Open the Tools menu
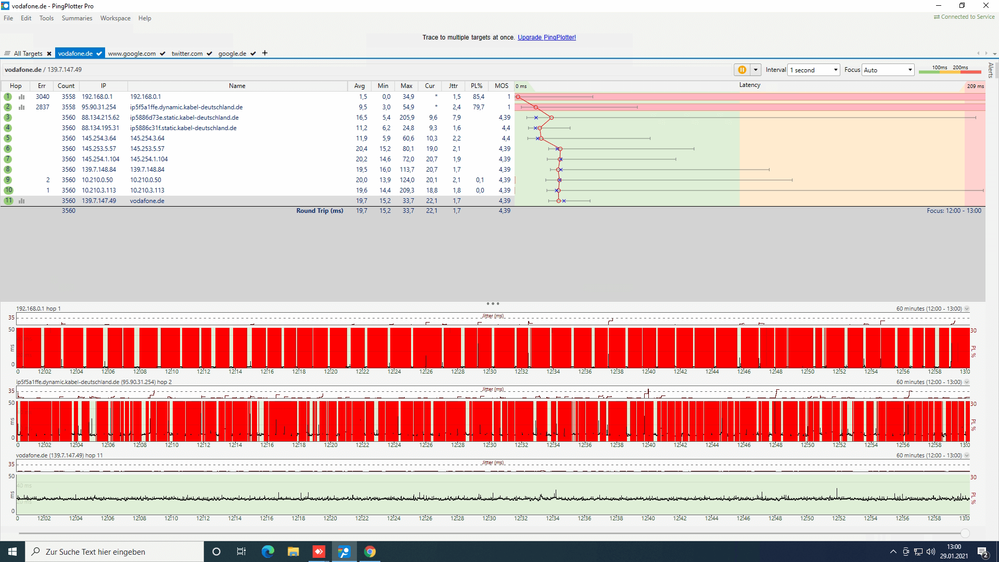This screenshot has height=562, width=999. (47, 18)
